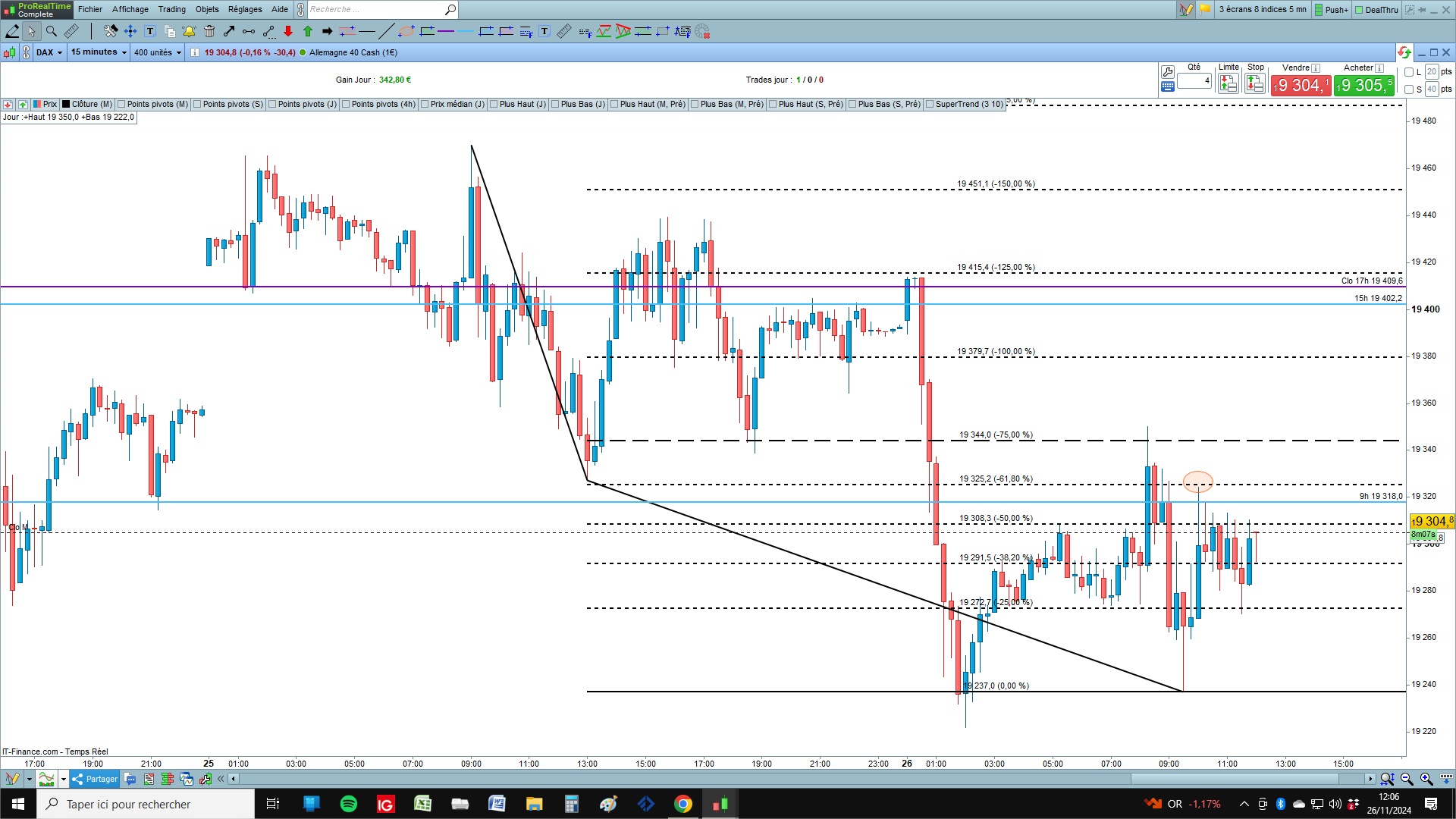Viewport: 1456px width, 819px height.
Task: Select the green up arrow tool
Action: coord(308,31)
